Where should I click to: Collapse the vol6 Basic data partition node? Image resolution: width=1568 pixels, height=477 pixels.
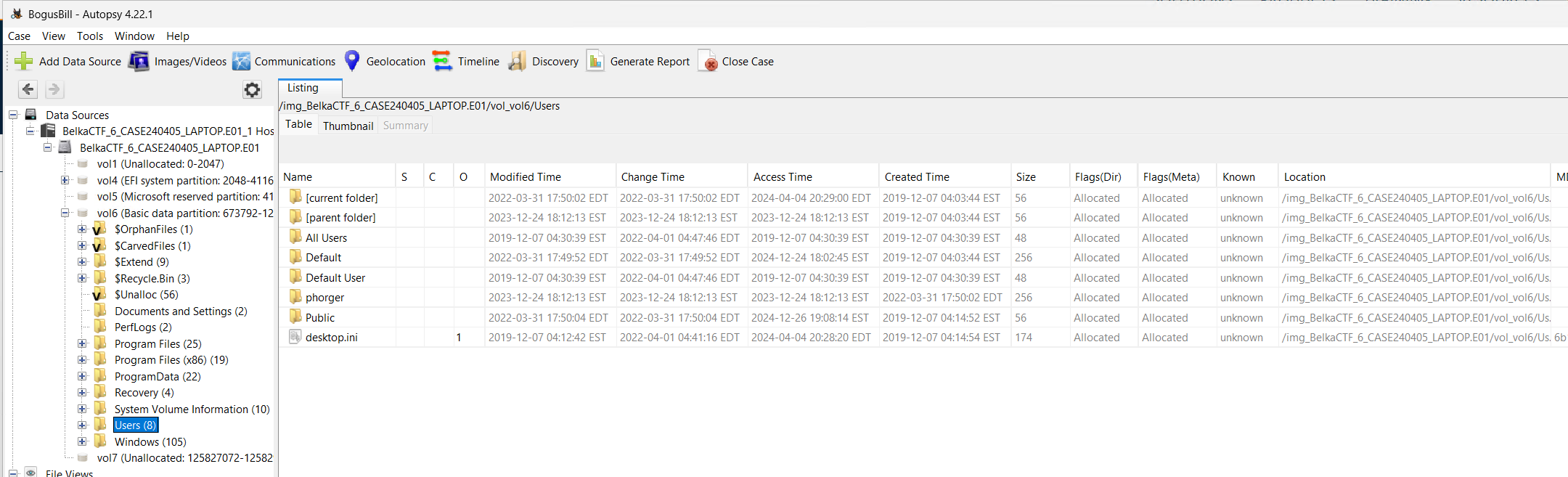click(x=65, y=213)
